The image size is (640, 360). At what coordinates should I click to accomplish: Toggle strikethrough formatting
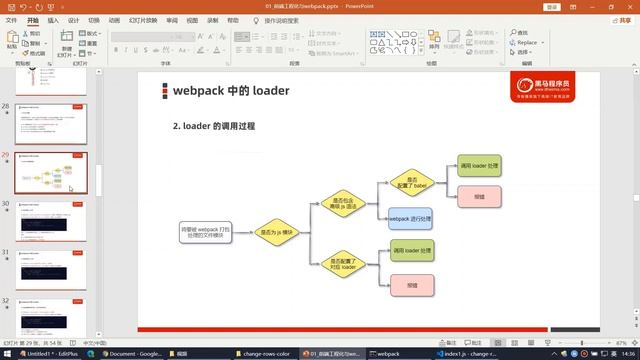pos(156,50)
